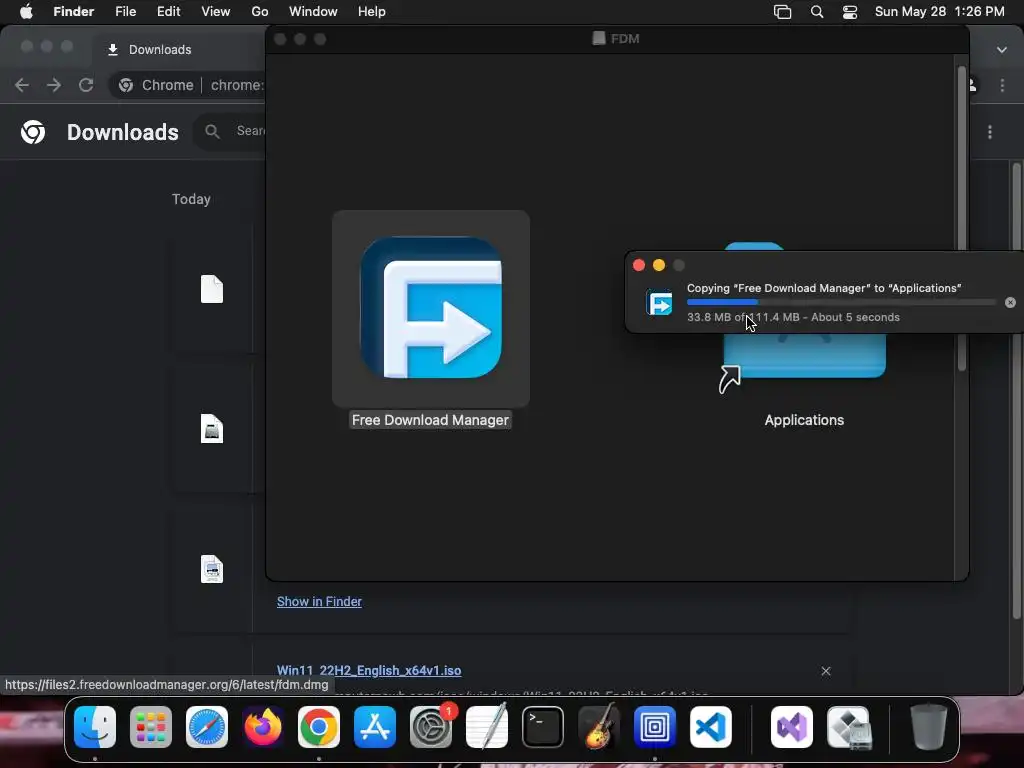The width and height of the screenshot is (1024, 768).
Task: Open the Edit menu
Action: point(168,12)
